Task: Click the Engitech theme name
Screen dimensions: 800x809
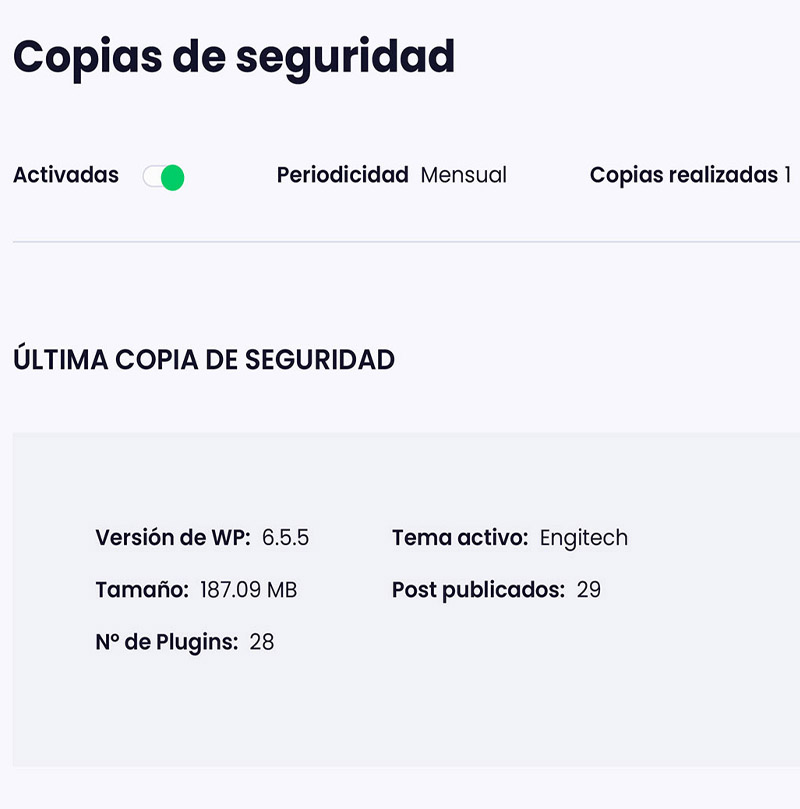Action: click(584, 538)
